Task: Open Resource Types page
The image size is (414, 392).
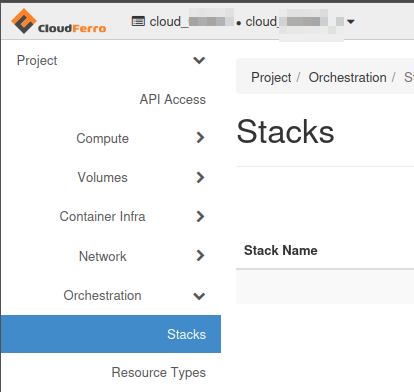Action: (x=159, y=372)
